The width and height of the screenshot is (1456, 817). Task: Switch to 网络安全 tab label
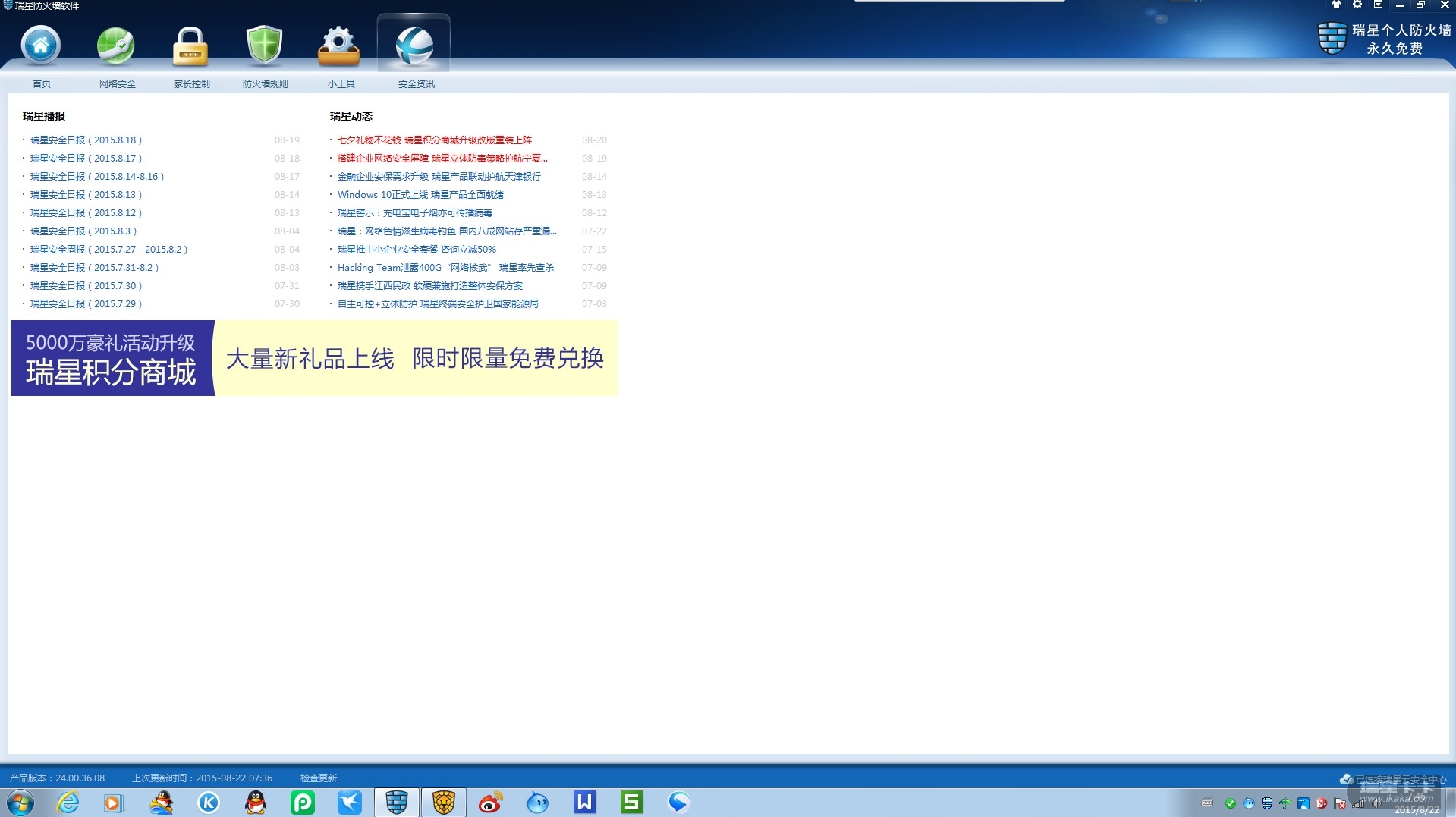(117, 84)
